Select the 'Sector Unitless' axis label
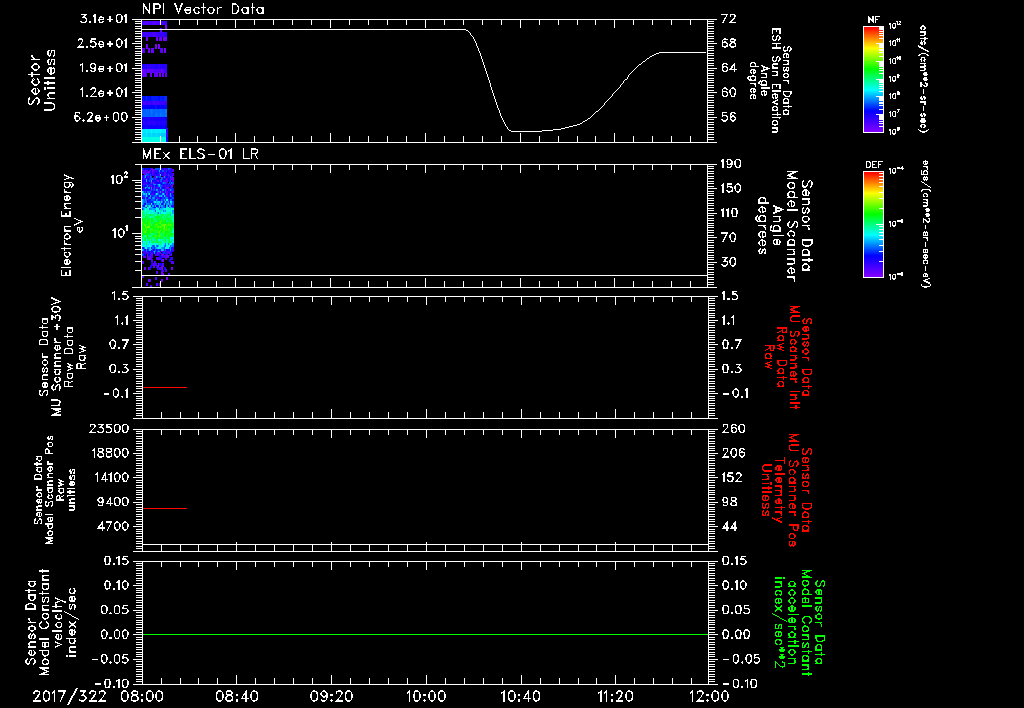The height and width of the screenshot is (708, 1024). pyautogui.click(x=42, y=80)
